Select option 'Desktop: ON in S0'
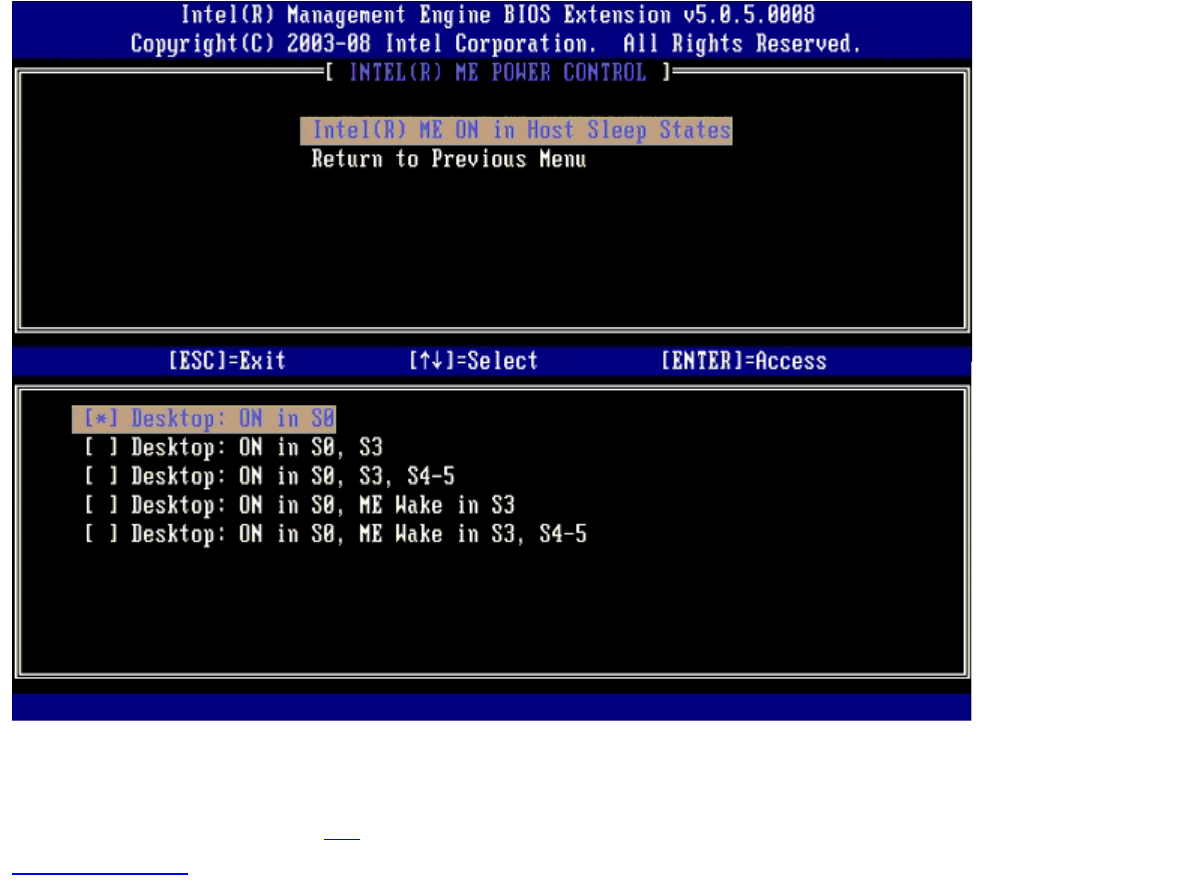The width and height of the screenshot is (1184, 892). click(x=204, y=418)
